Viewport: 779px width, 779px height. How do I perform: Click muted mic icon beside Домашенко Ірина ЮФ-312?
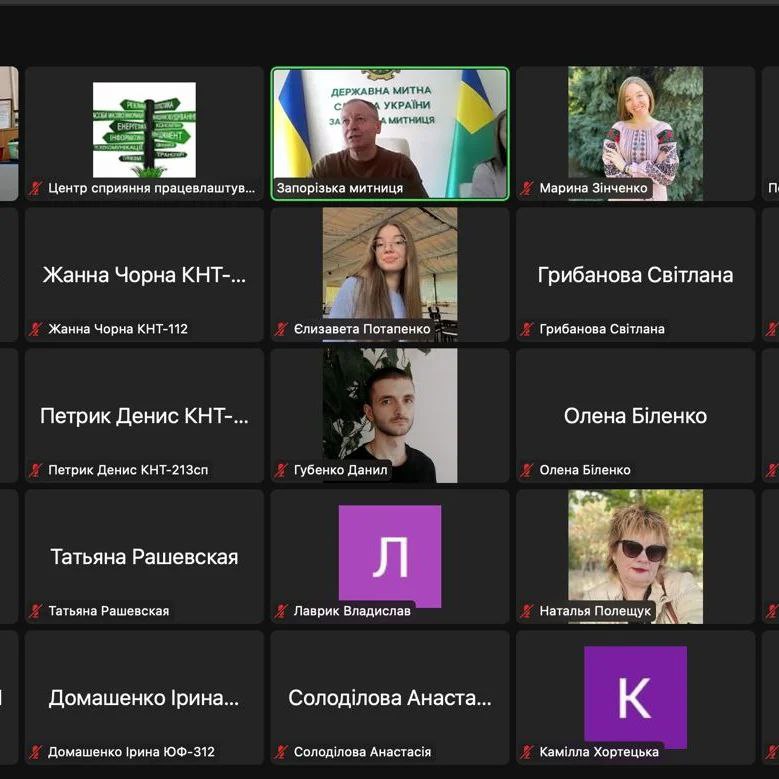36,752
